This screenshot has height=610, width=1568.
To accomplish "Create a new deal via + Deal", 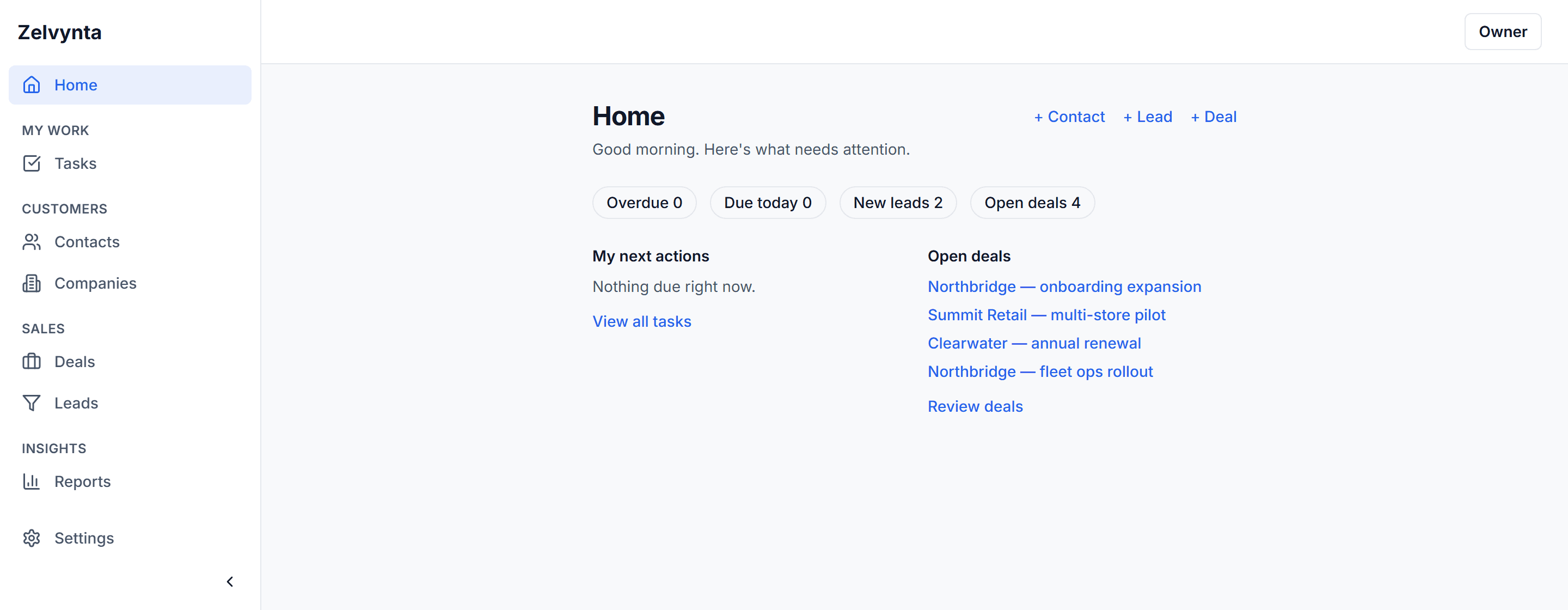I will click(x=1214, y=117).
